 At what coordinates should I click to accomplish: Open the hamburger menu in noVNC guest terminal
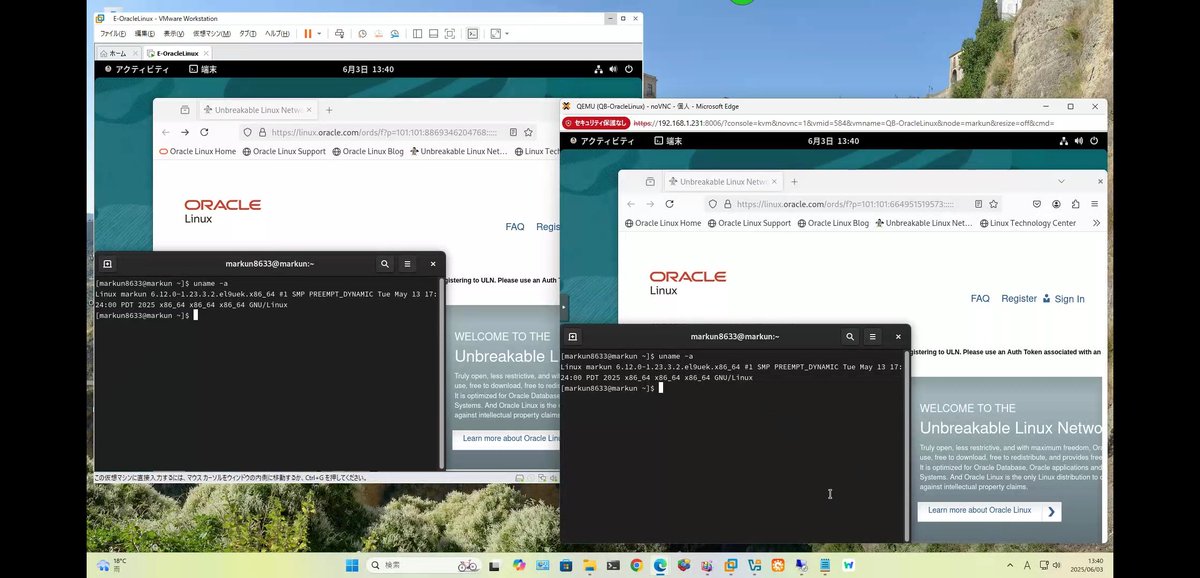click(873, 337)
